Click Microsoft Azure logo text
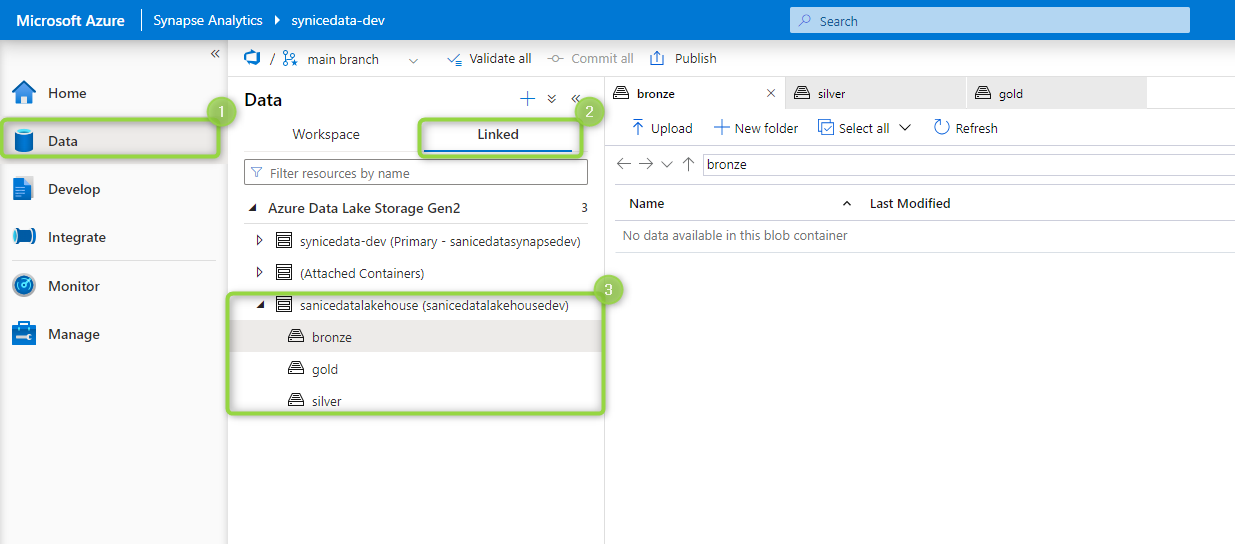 [70, 21]
